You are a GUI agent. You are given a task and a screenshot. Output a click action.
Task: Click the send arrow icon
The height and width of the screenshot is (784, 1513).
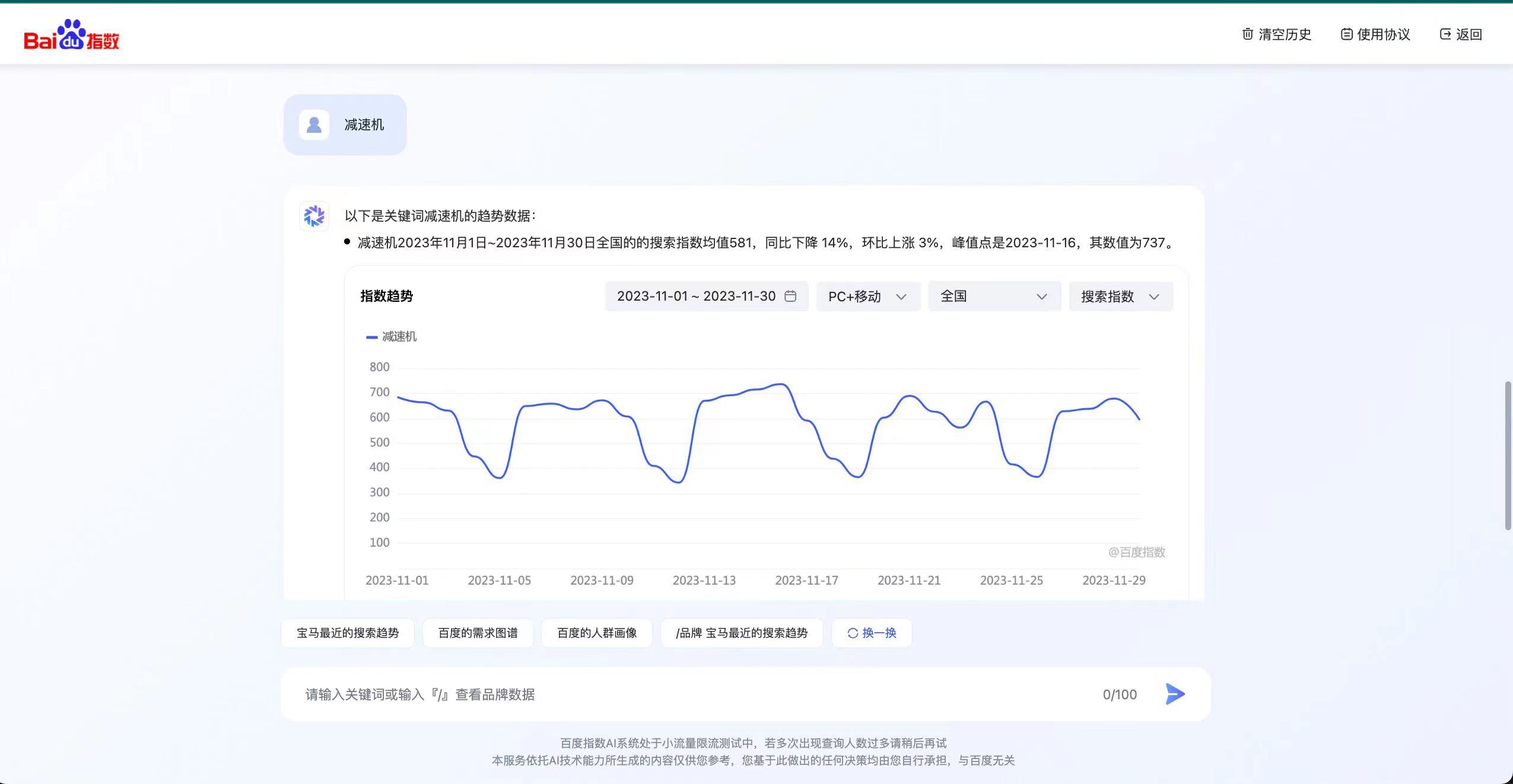click(x=1175, y=694)
